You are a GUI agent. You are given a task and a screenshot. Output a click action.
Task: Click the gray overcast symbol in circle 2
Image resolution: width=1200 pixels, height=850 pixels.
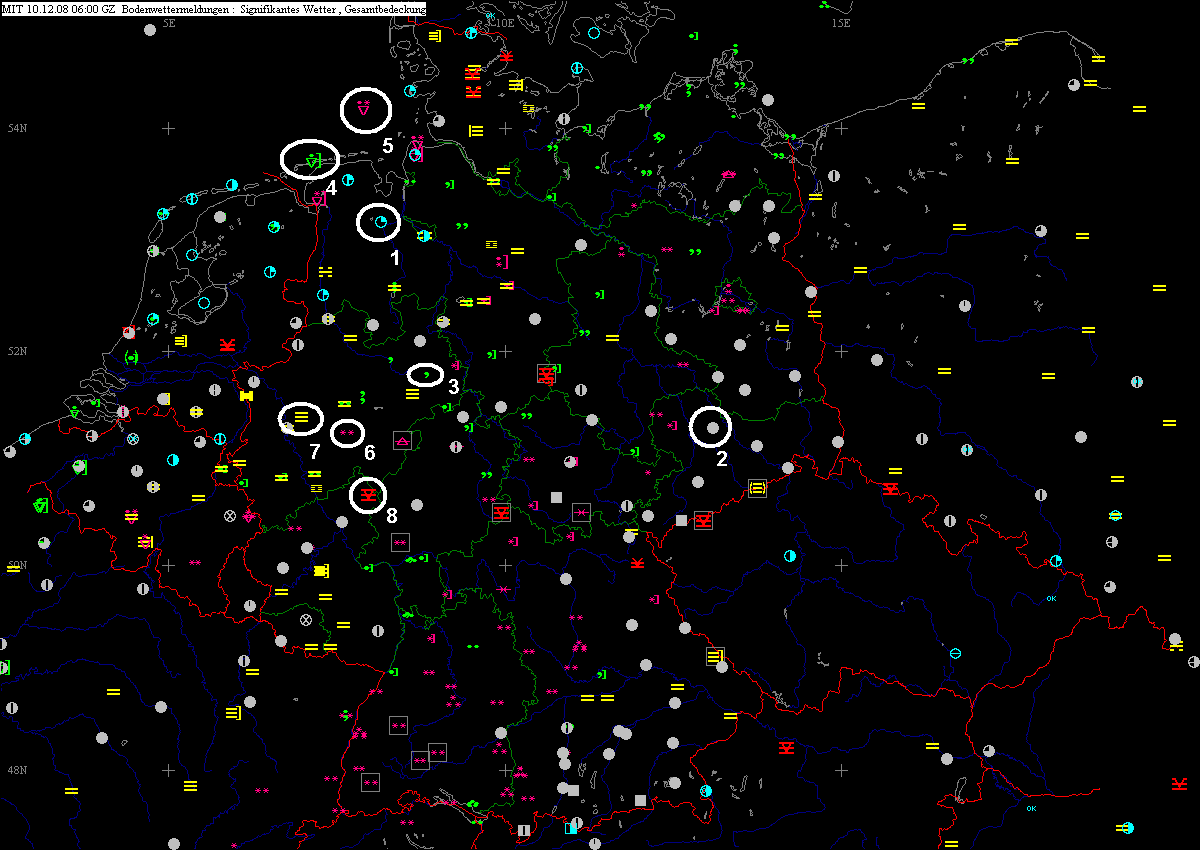(x=711, y=428)
